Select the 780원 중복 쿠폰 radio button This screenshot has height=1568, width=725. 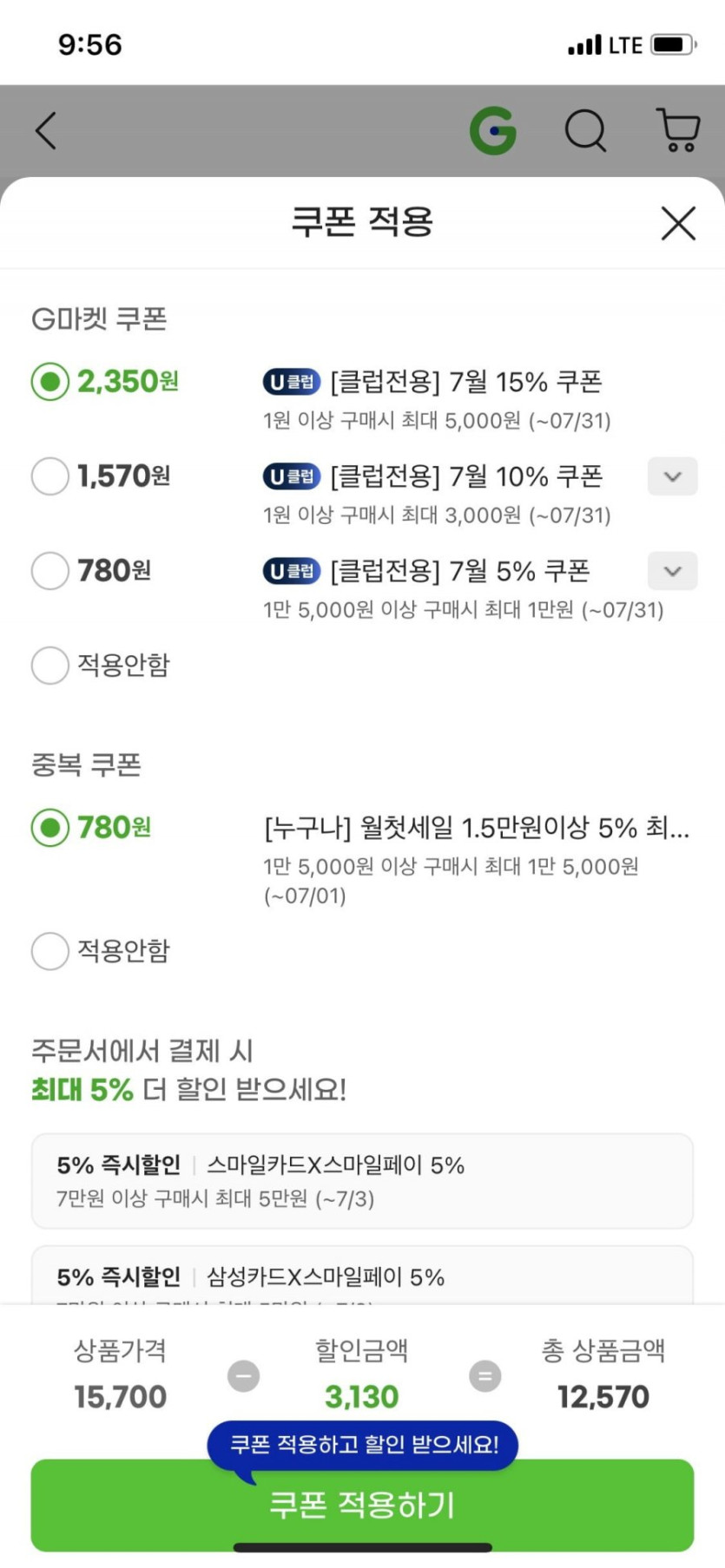click(x=50, y=828)
